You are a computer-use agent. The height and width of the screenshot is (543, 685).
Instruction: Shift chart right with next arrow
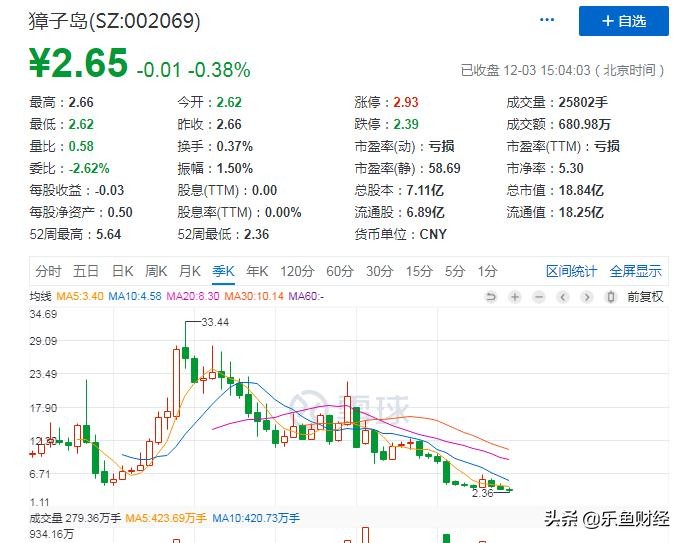click(x=587, y=297)
